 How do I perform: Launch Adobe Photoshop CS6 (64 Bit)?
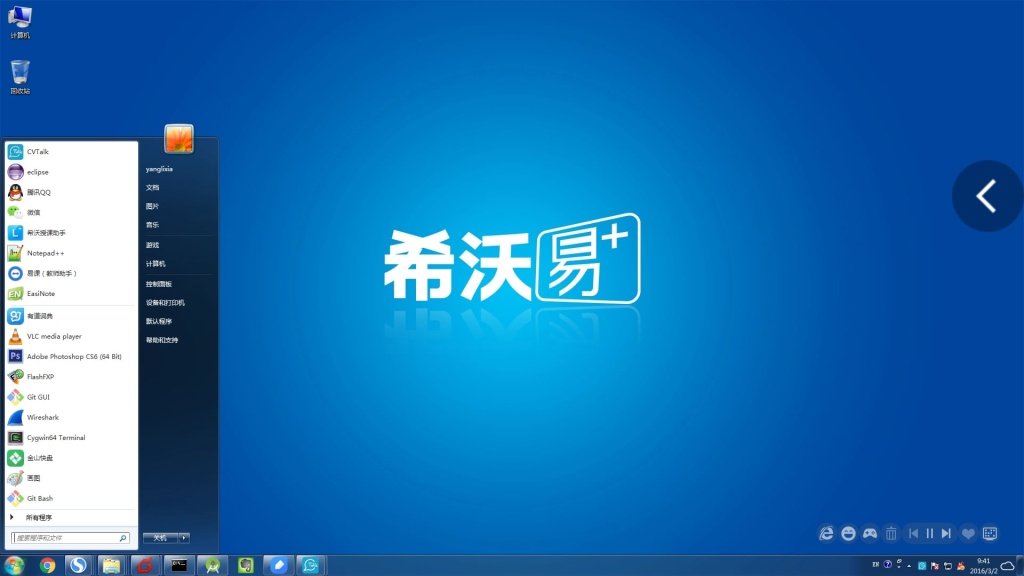(x=71, y=357)
